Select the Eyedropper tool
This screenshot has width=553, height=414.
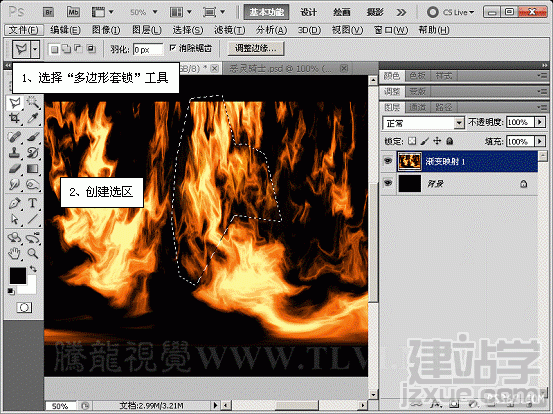(32, 118)
